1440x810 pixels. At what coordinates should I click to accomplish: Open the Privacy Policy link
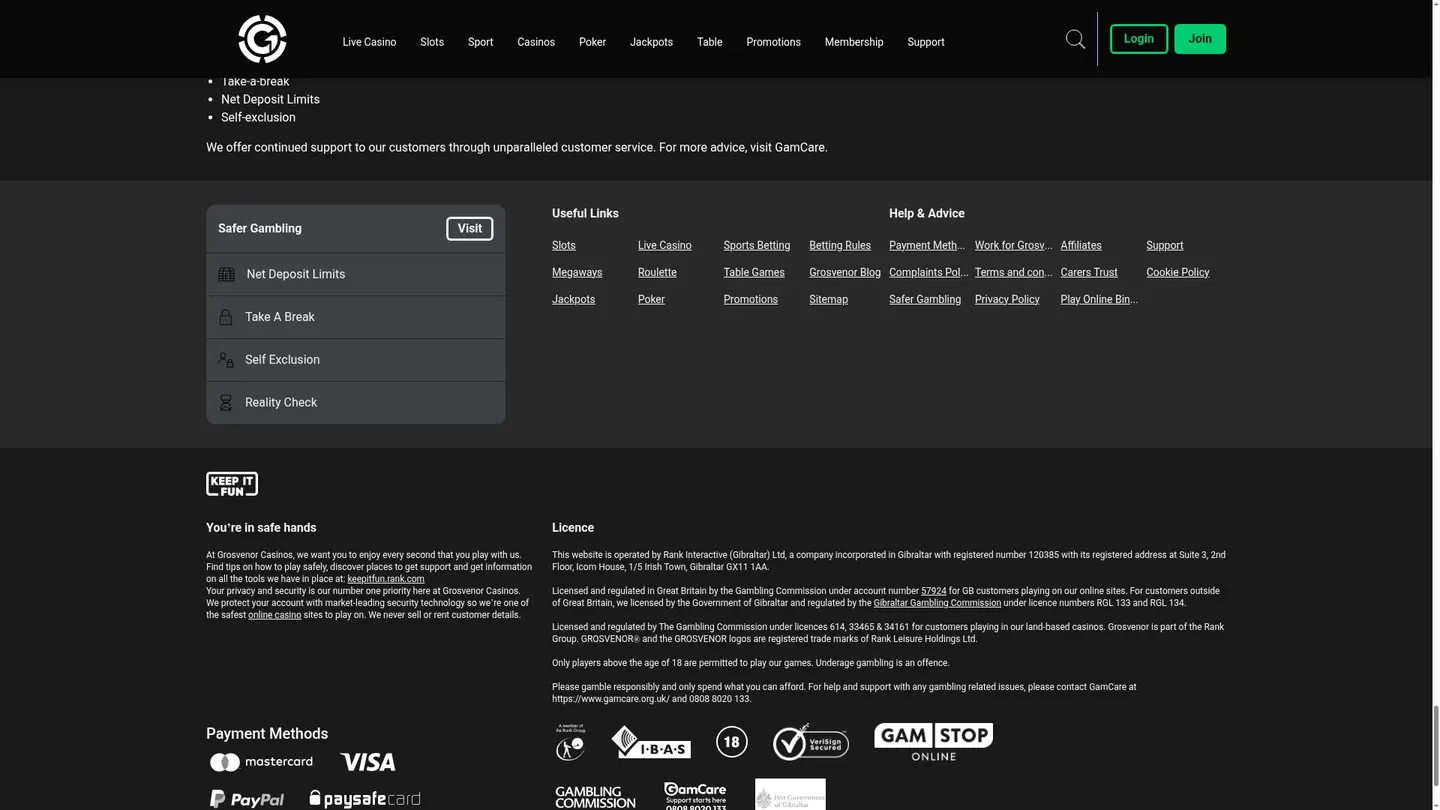[x=1007, y=299]
